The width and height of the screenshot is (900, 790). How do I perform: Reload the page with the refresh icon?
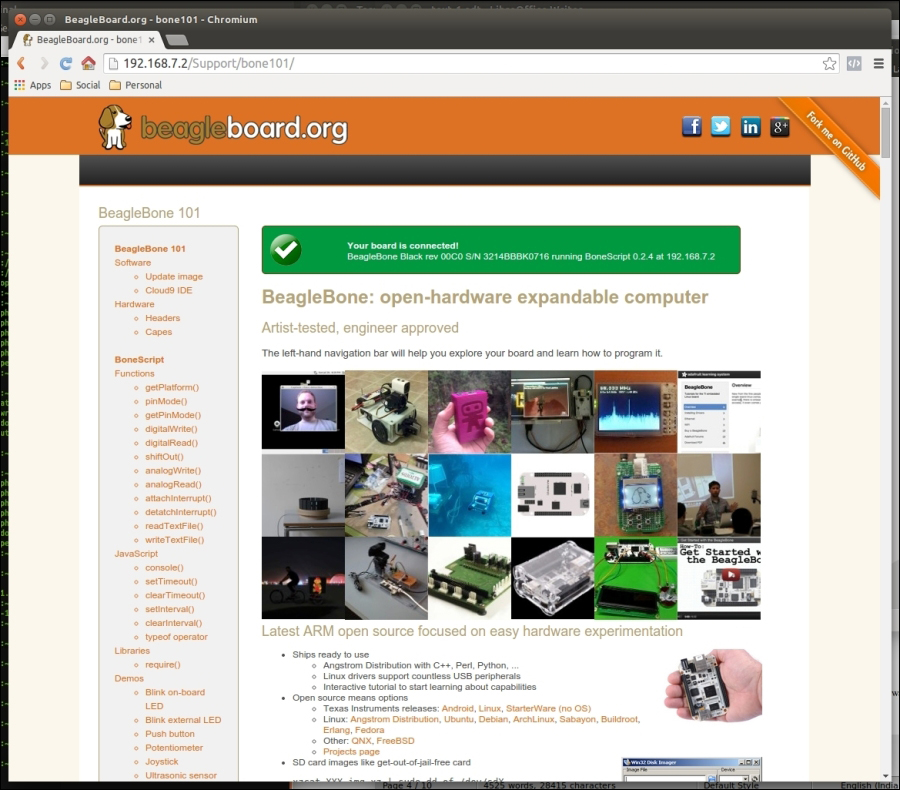click(66, 63)
